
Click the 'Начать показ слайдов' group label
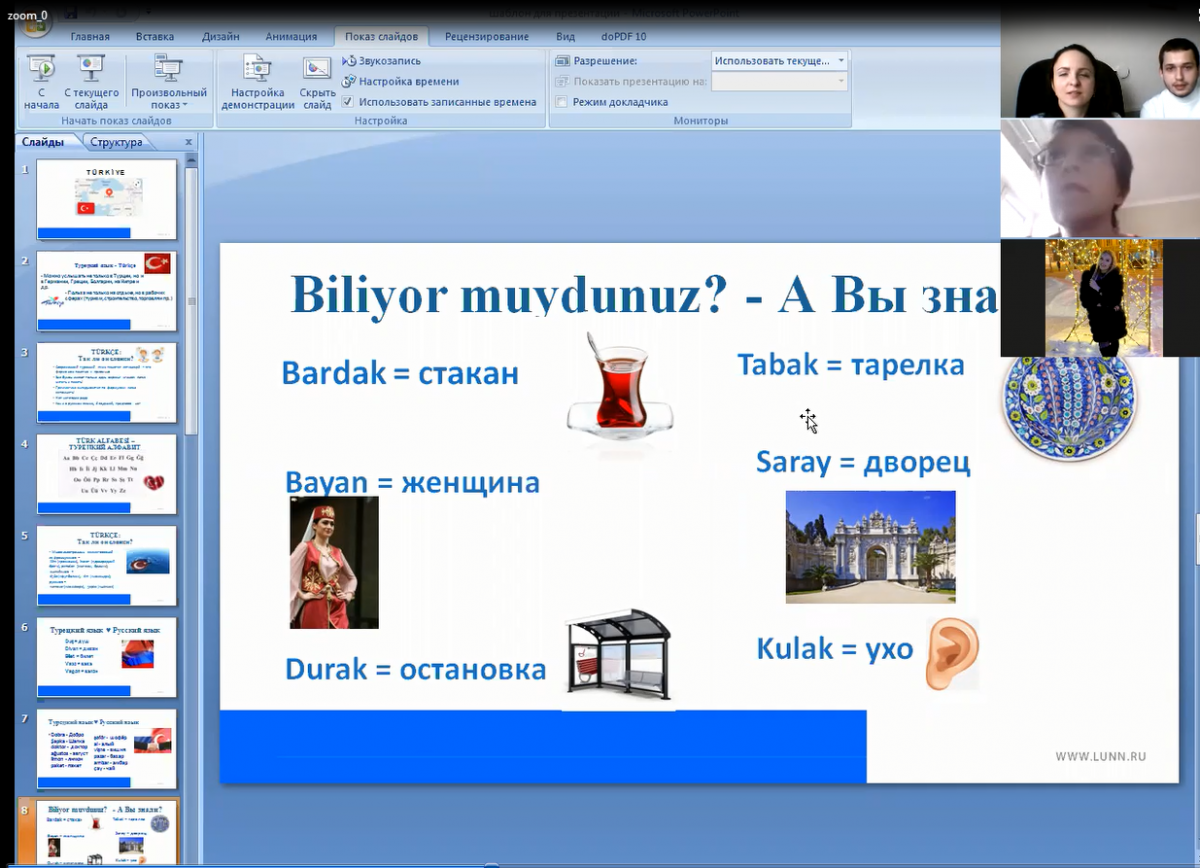pyautogui.click(x=116, y=121)
